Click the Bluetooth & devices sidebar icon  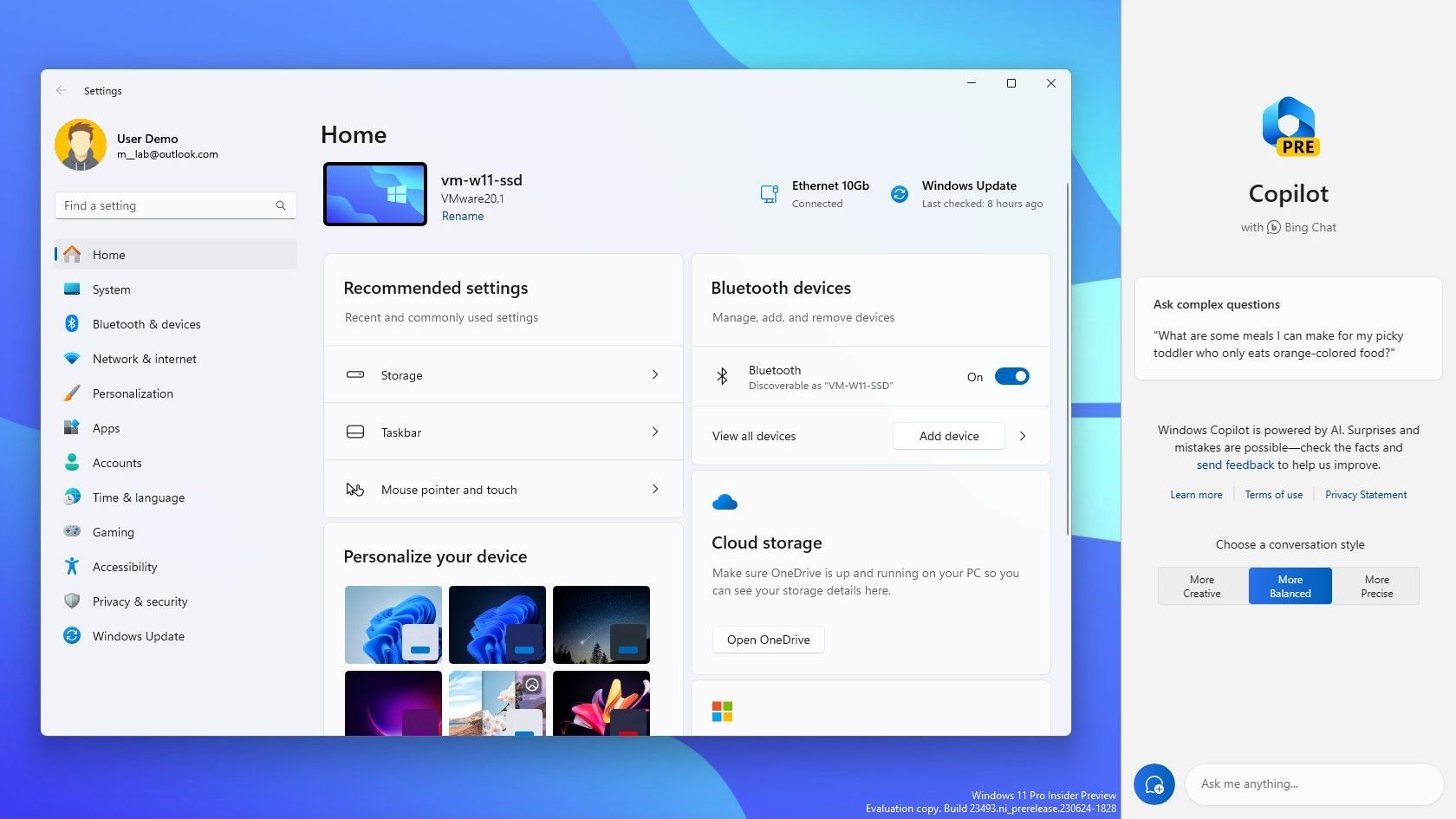[72, 323]
